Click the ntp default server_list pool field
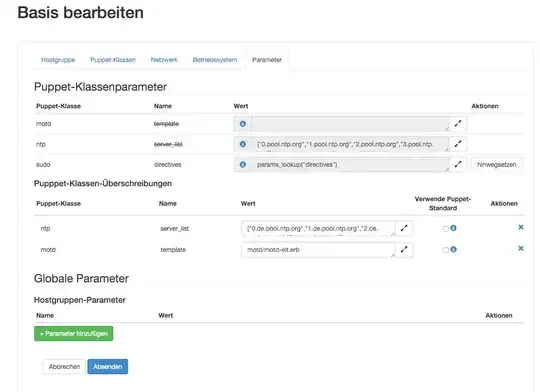Screen dimensions: 540x392 pos(350,144)
